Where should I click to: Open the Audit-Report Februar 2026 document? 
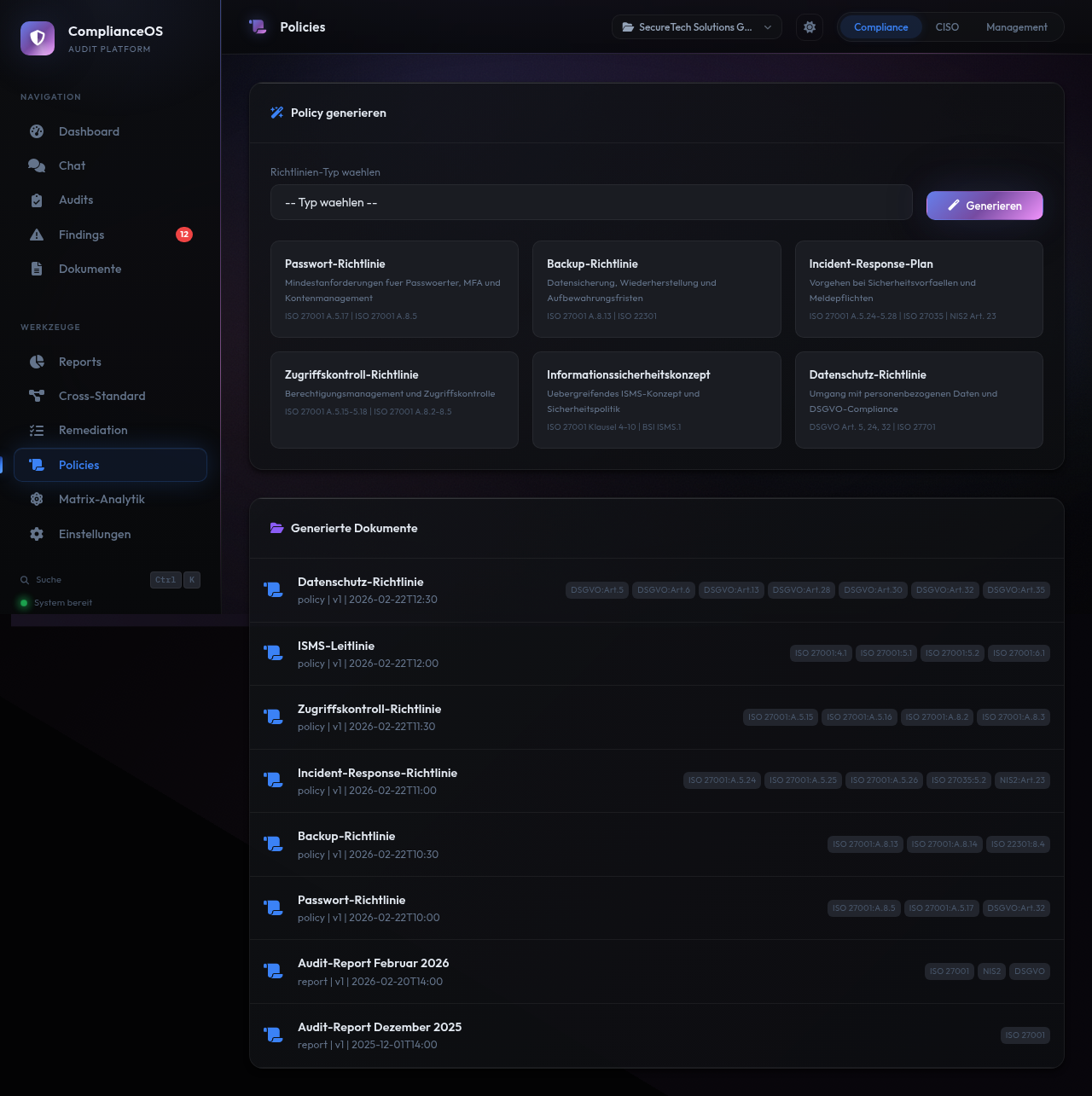click(373, 964)
